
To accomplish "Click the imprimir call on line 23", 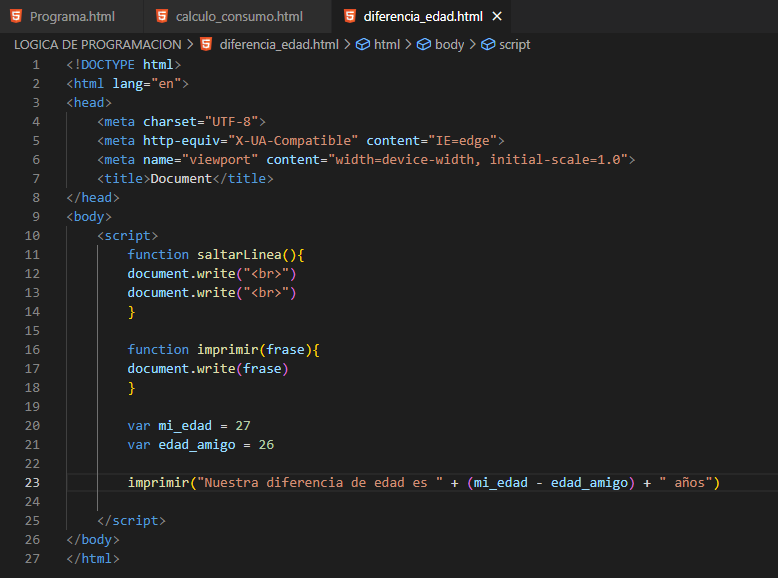I will (158, 483).
